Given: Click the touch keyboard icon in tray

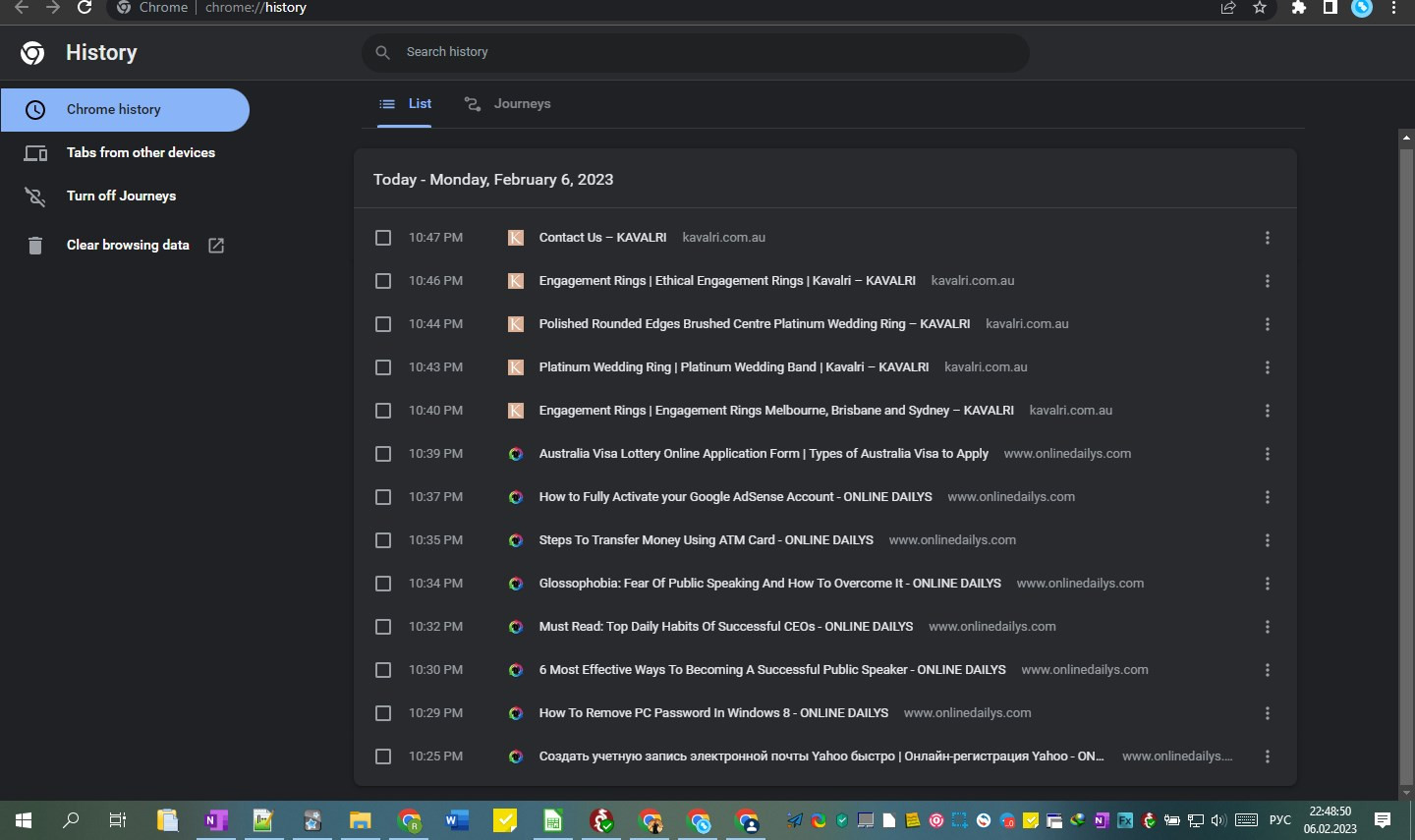Looking at the screenshot, I should pyautogui.click(x=1246, y=820).
